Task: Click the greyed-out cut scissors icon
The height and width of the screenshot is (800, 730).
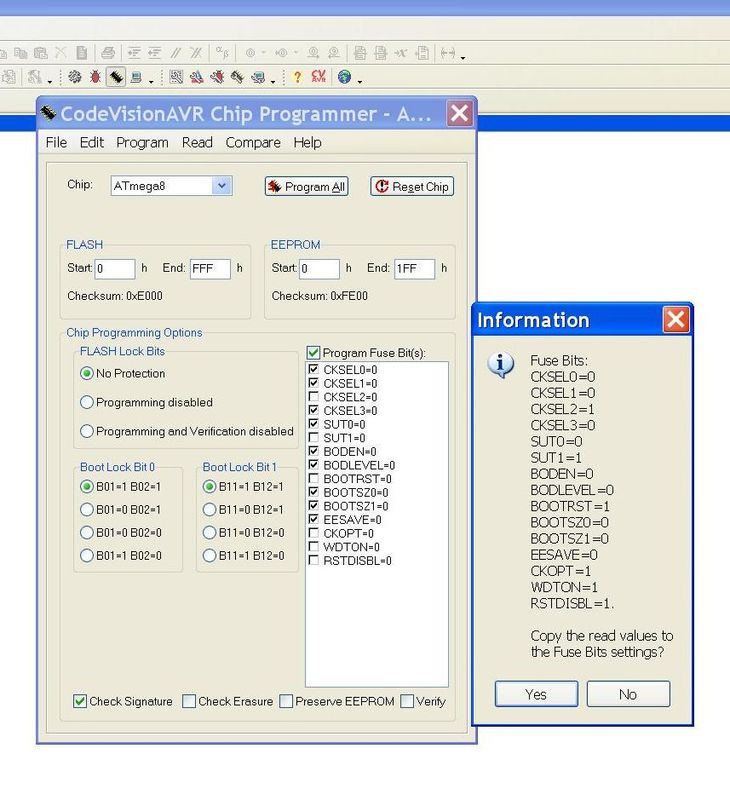Action: point(60,53)
